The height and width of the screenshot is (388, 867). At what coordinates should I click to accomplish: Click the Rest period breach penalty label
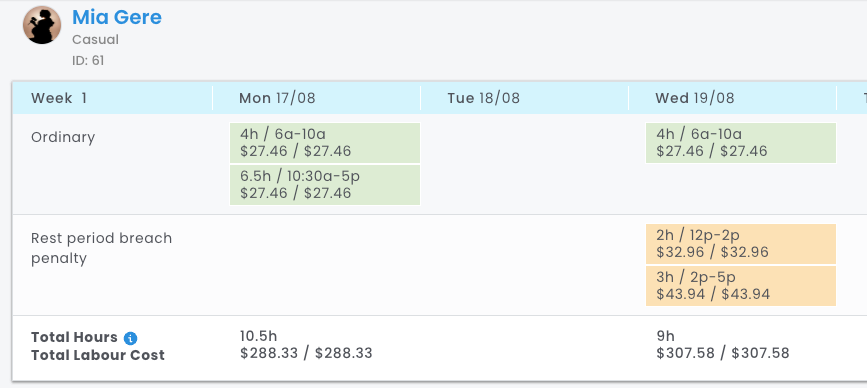tap(102, 248)
